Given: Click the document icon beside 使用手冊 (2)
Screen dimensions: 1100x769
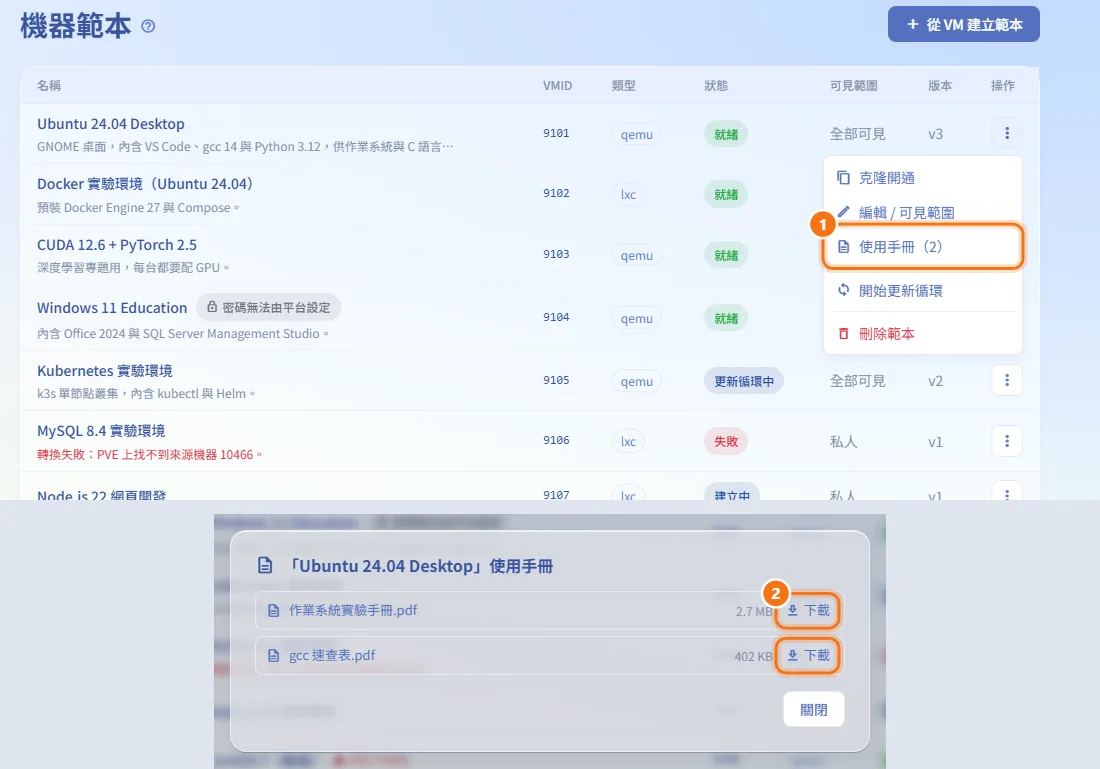Looking at the screenshot, I should (x=843, y=246).
